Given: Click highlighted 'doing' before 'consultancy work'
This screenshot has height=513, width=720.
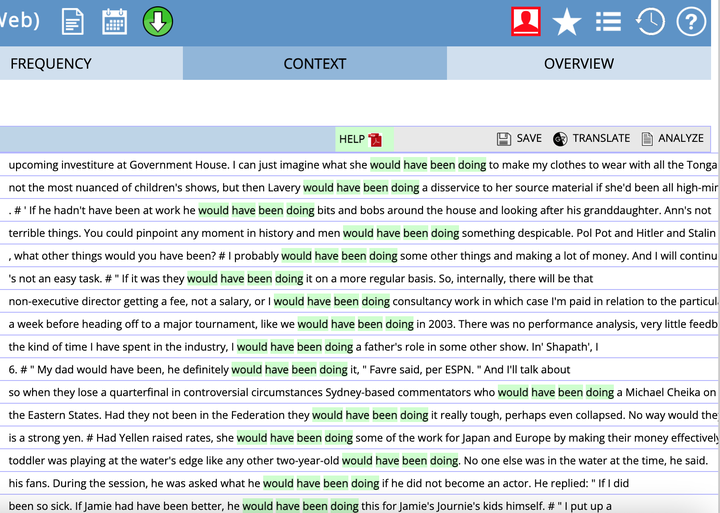Looking at the screenshot, I should 376,301.
